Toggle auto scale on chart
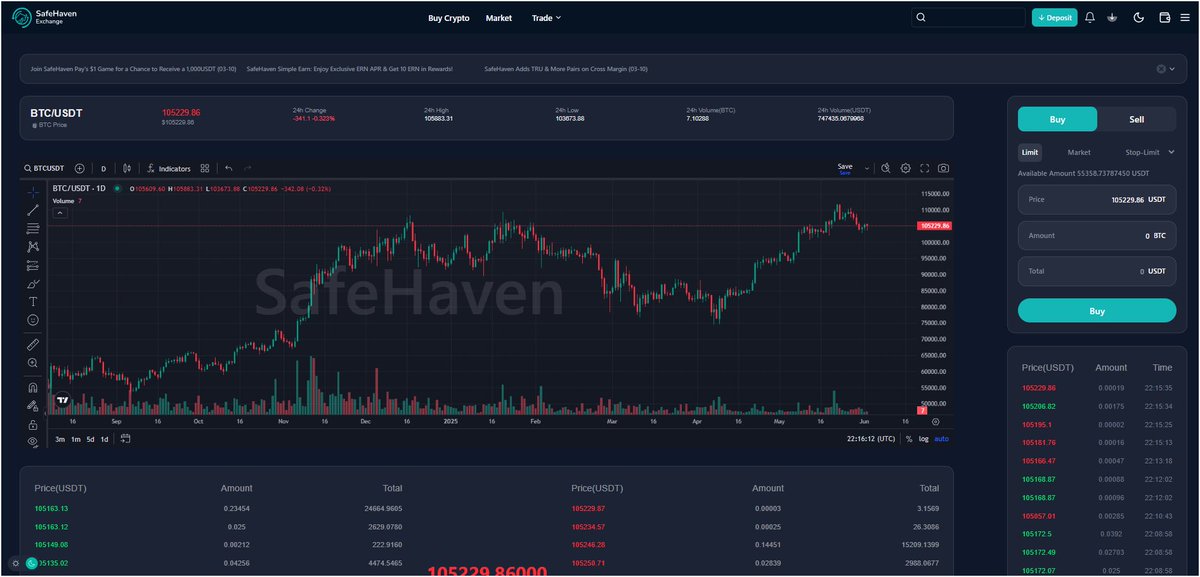The width and height of the screenshot is (1200, 577). (941, 439)
